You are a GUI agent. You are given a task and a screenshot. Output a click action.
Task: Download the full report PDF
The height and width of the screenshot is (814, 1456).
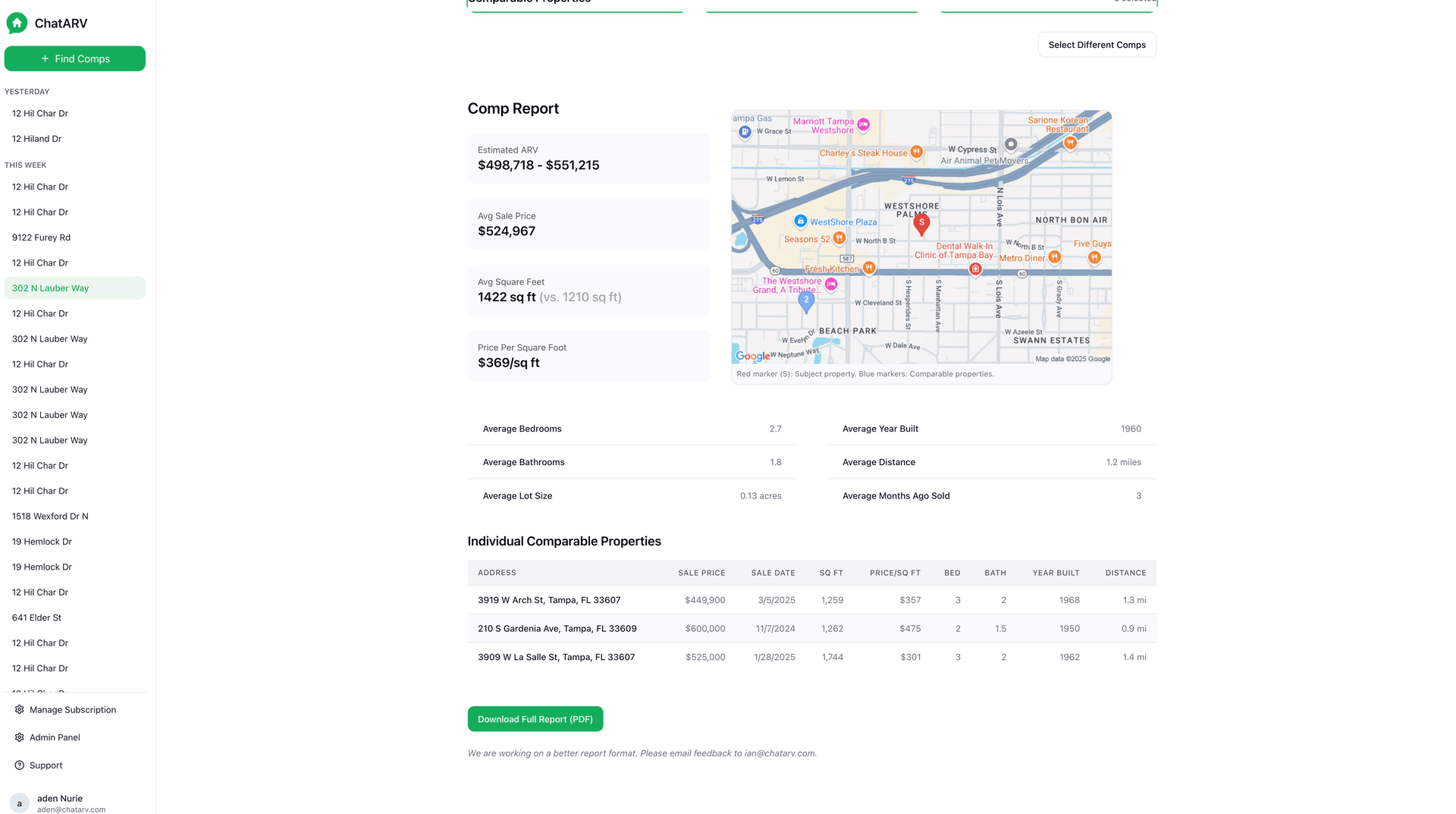[535, 719]
